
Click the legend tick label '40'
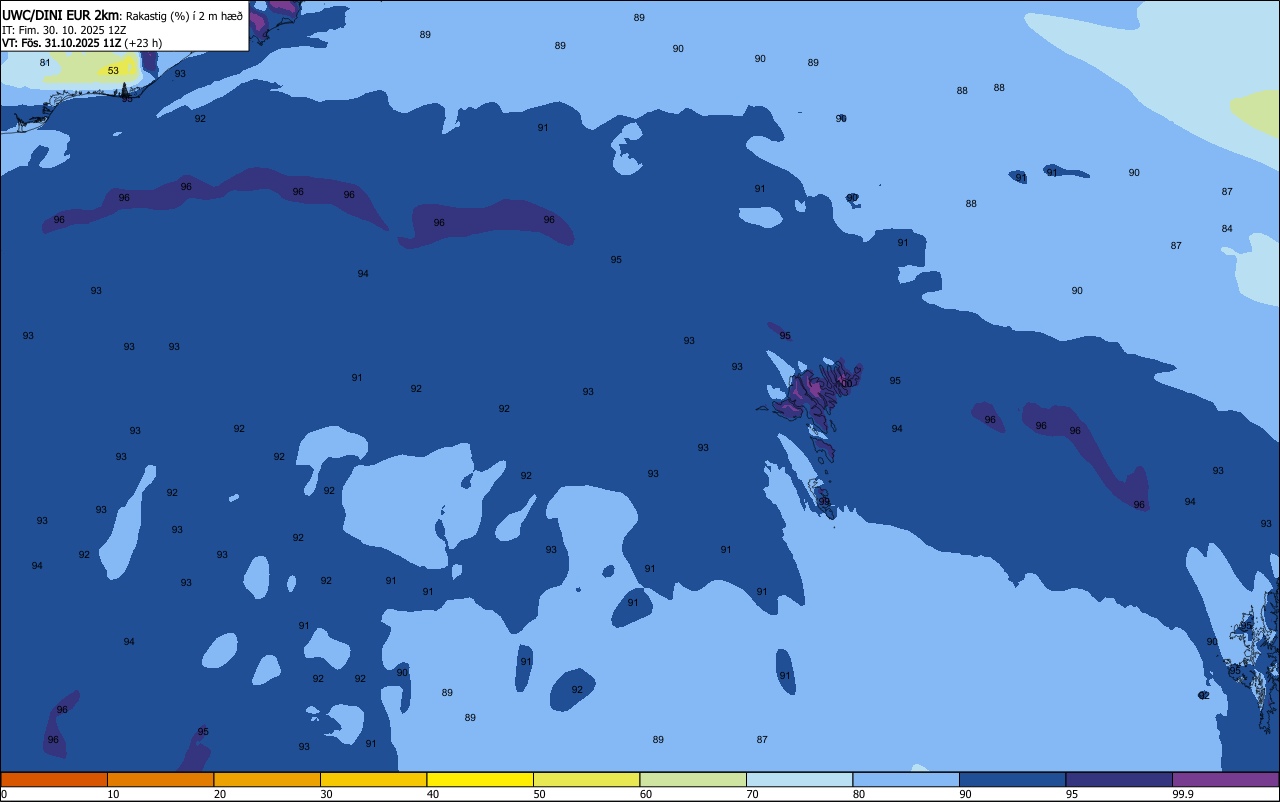point(433,794)
